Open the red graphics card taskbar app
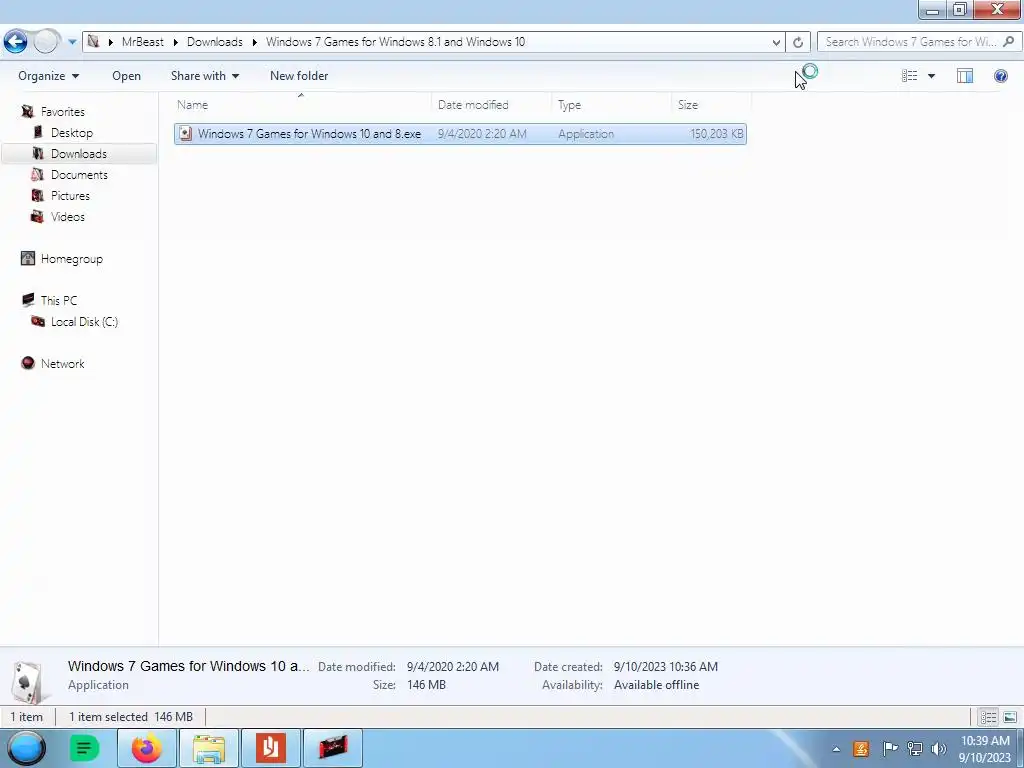 332,748
